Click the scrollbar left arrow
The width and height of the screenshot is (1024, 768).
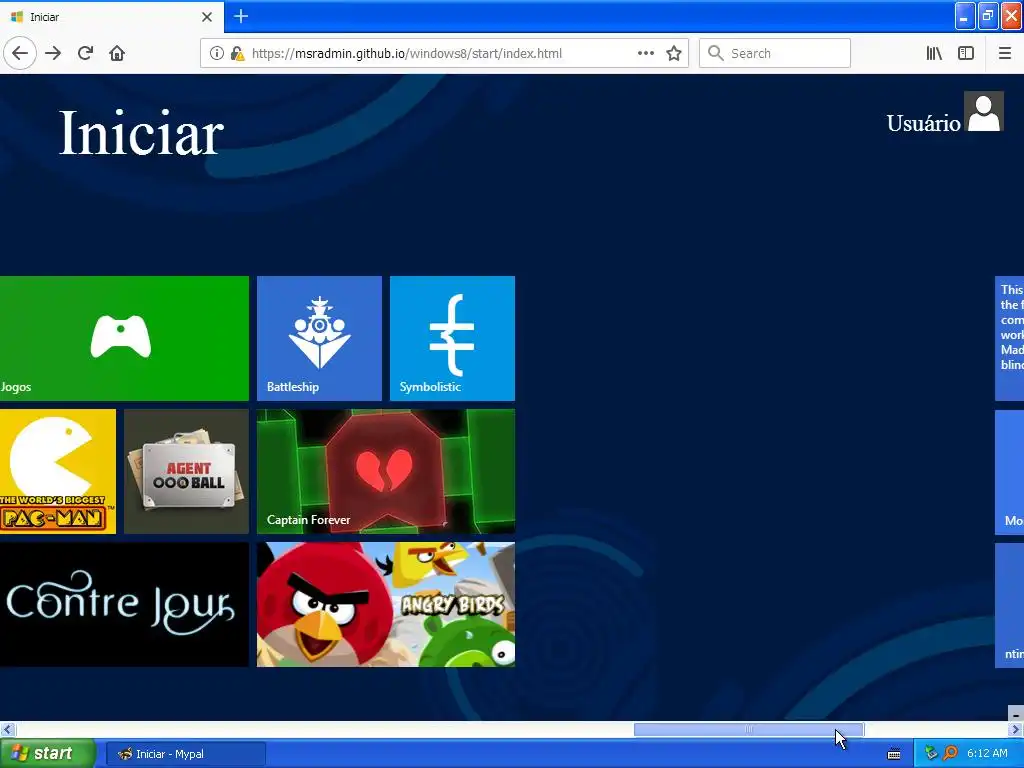(7, 729)
